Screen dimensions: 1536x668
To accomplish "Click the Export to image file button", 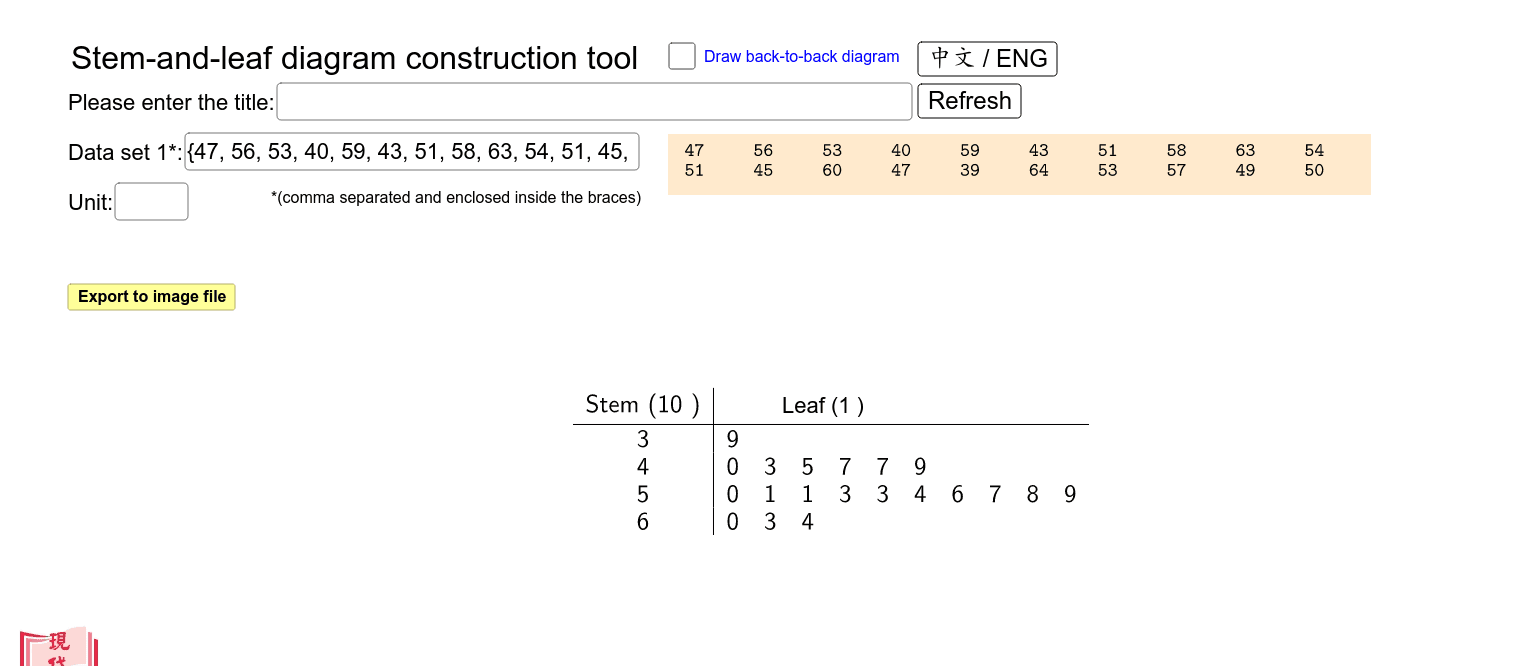I will pyautogui.click(x=152, y=297).
